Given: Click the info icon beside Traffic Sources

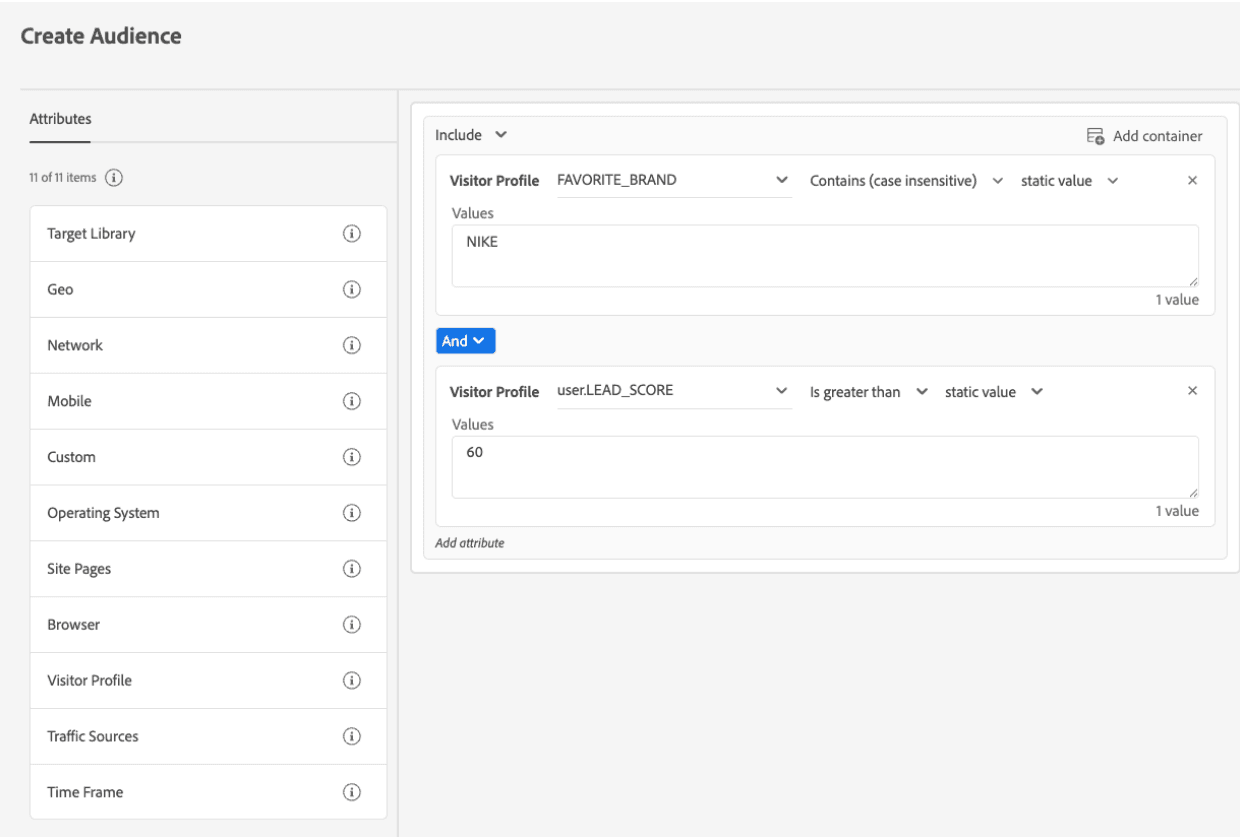Looking at the screenshot, I should point(351,736).
